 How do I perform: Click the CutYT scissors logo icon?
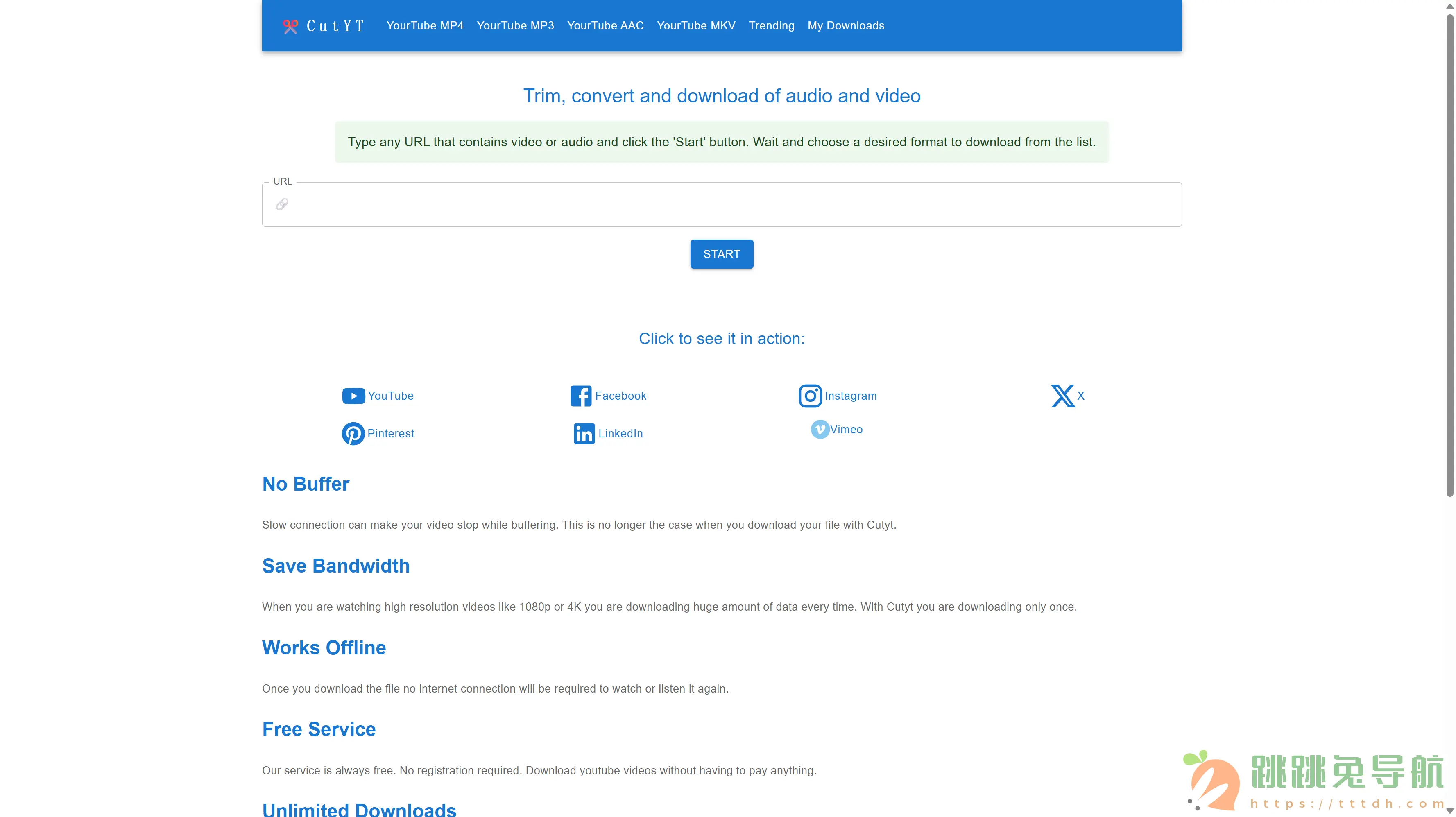(290, 27)
